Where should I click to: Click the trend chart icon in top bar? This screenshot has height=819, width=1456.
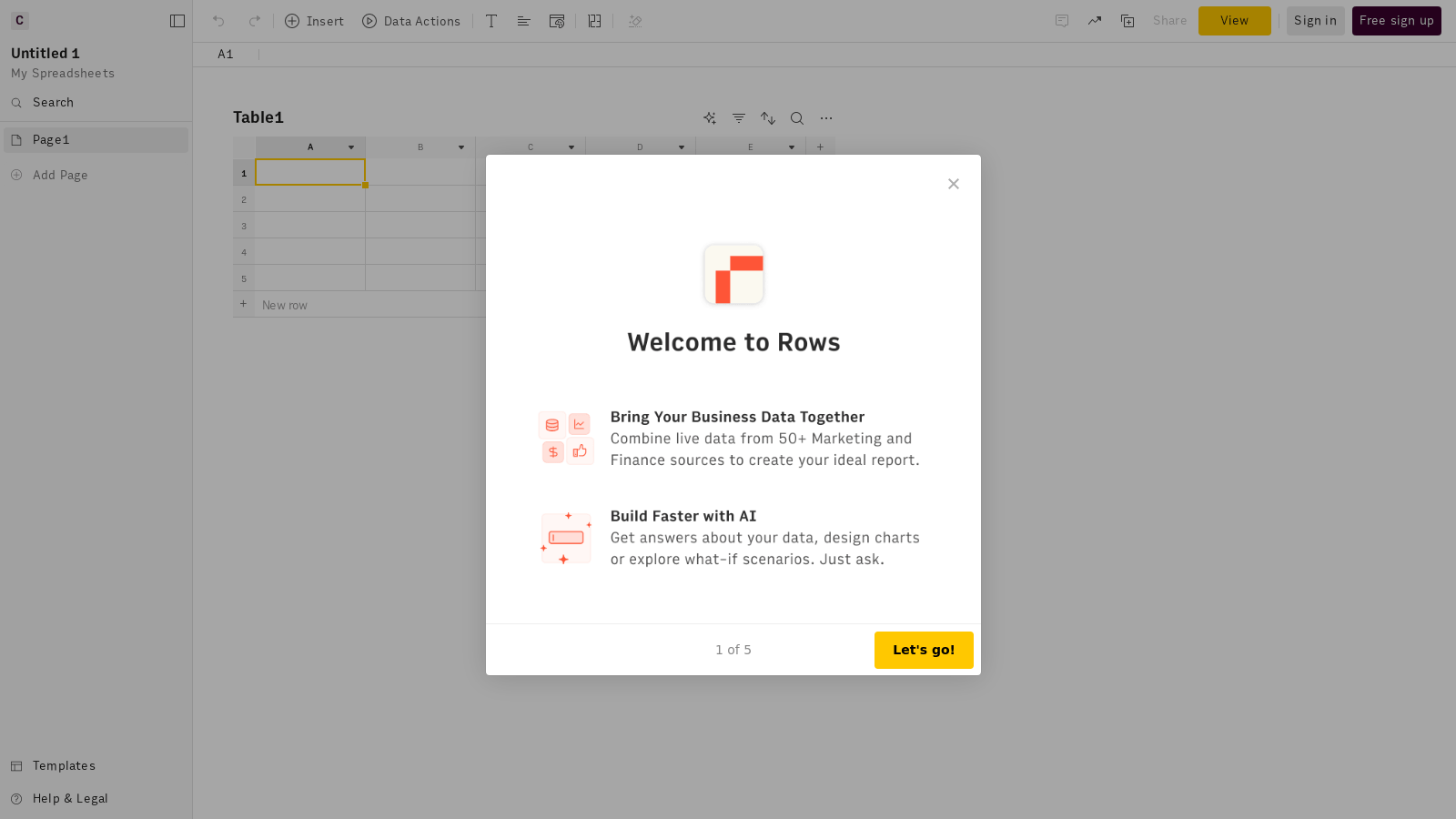click(1095, 21)
